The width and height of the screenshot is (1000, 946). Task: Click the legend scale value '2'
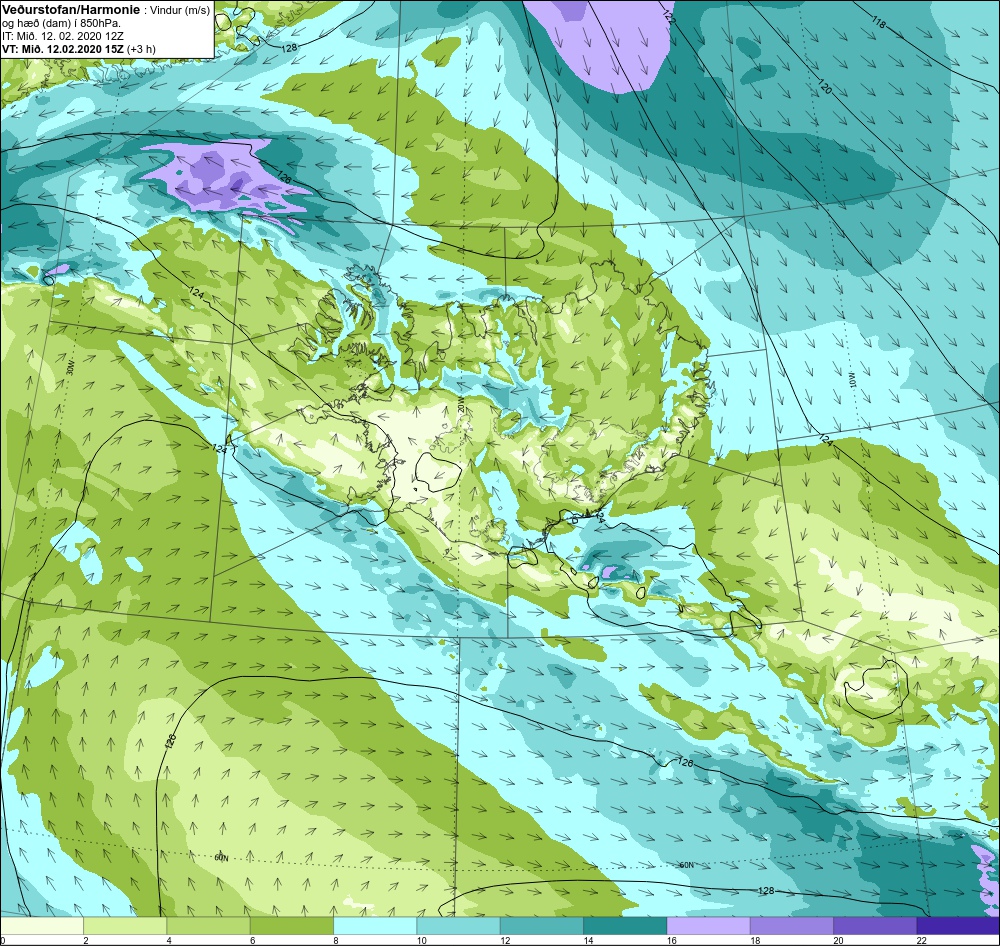[85, 940]
